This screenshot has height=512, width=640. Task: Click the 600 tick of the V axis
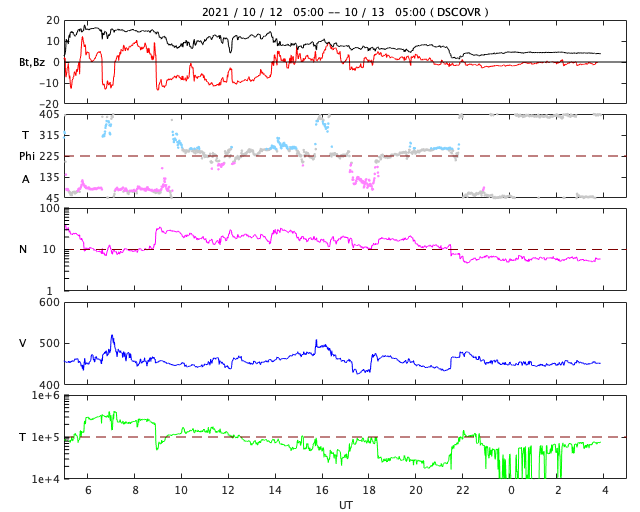[49, 303]
